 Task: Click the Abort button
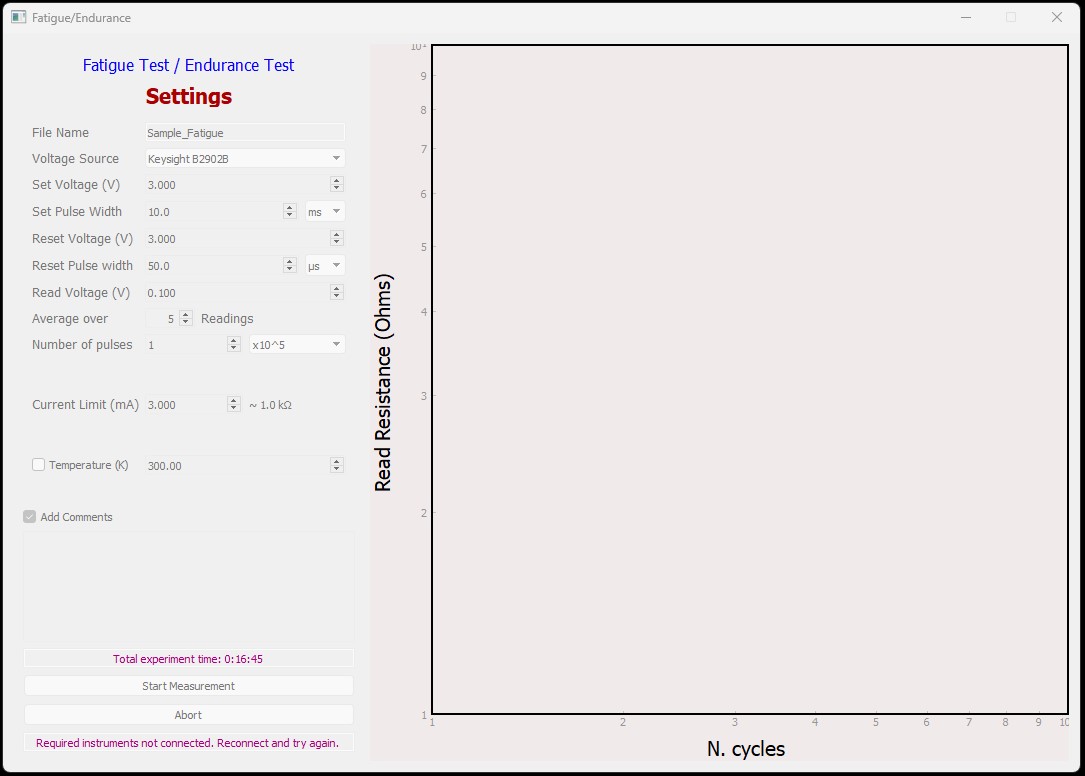pyautogui.click(x=189, y=715)
